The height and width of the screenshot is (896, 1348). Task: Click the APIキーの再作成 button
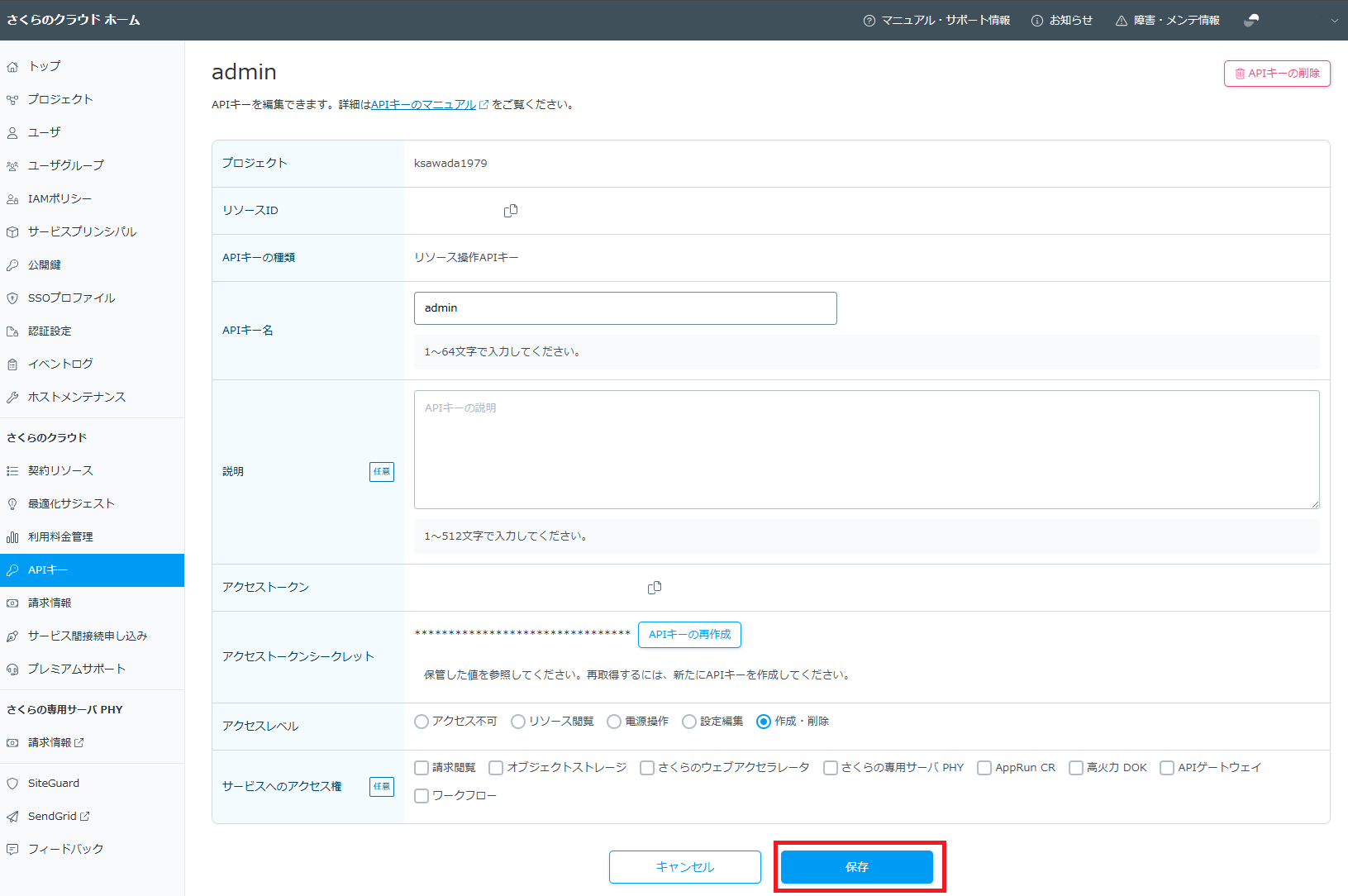pos(689,635)
